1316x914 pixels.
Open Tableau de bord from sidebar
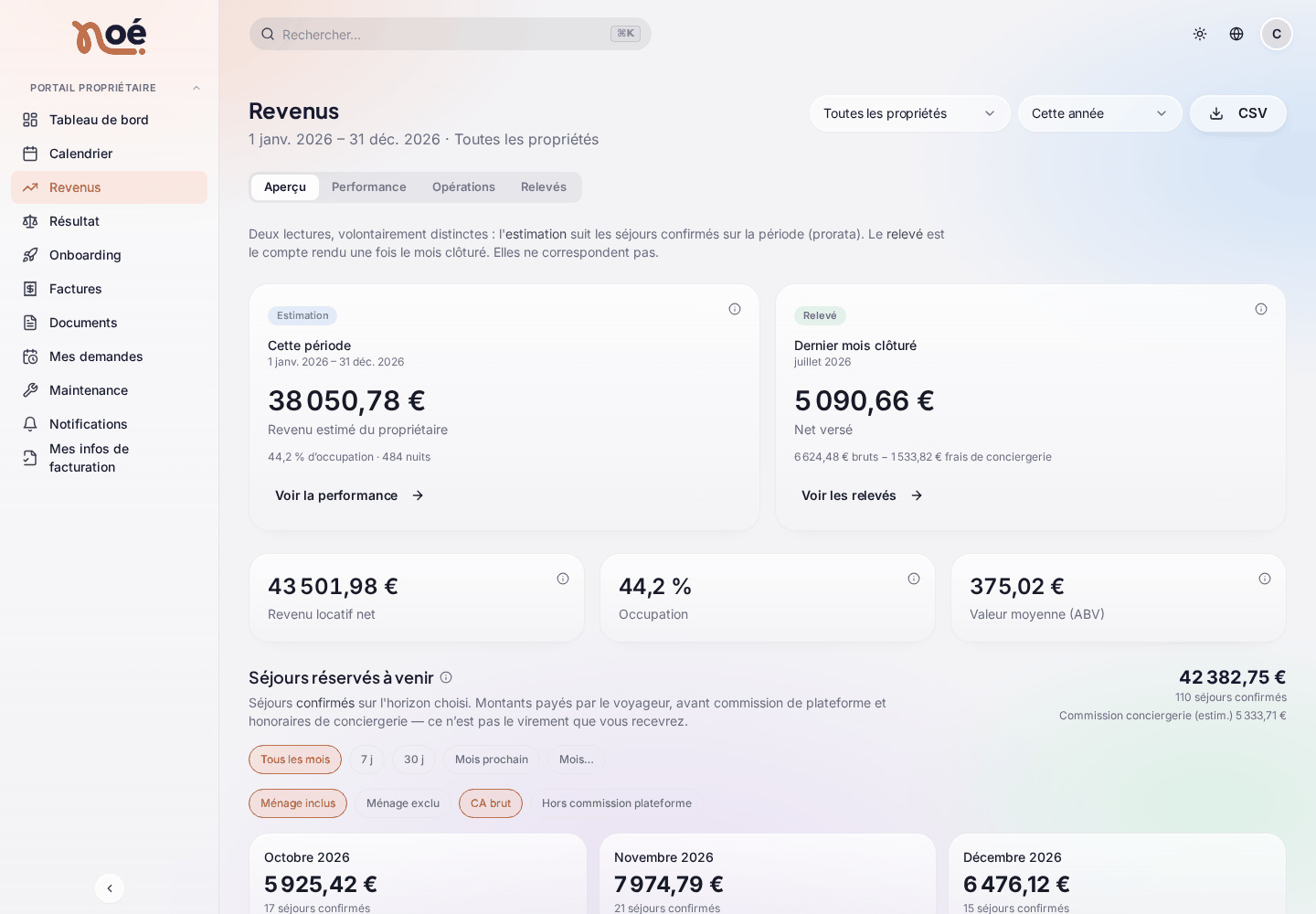[x=109, y=120]
